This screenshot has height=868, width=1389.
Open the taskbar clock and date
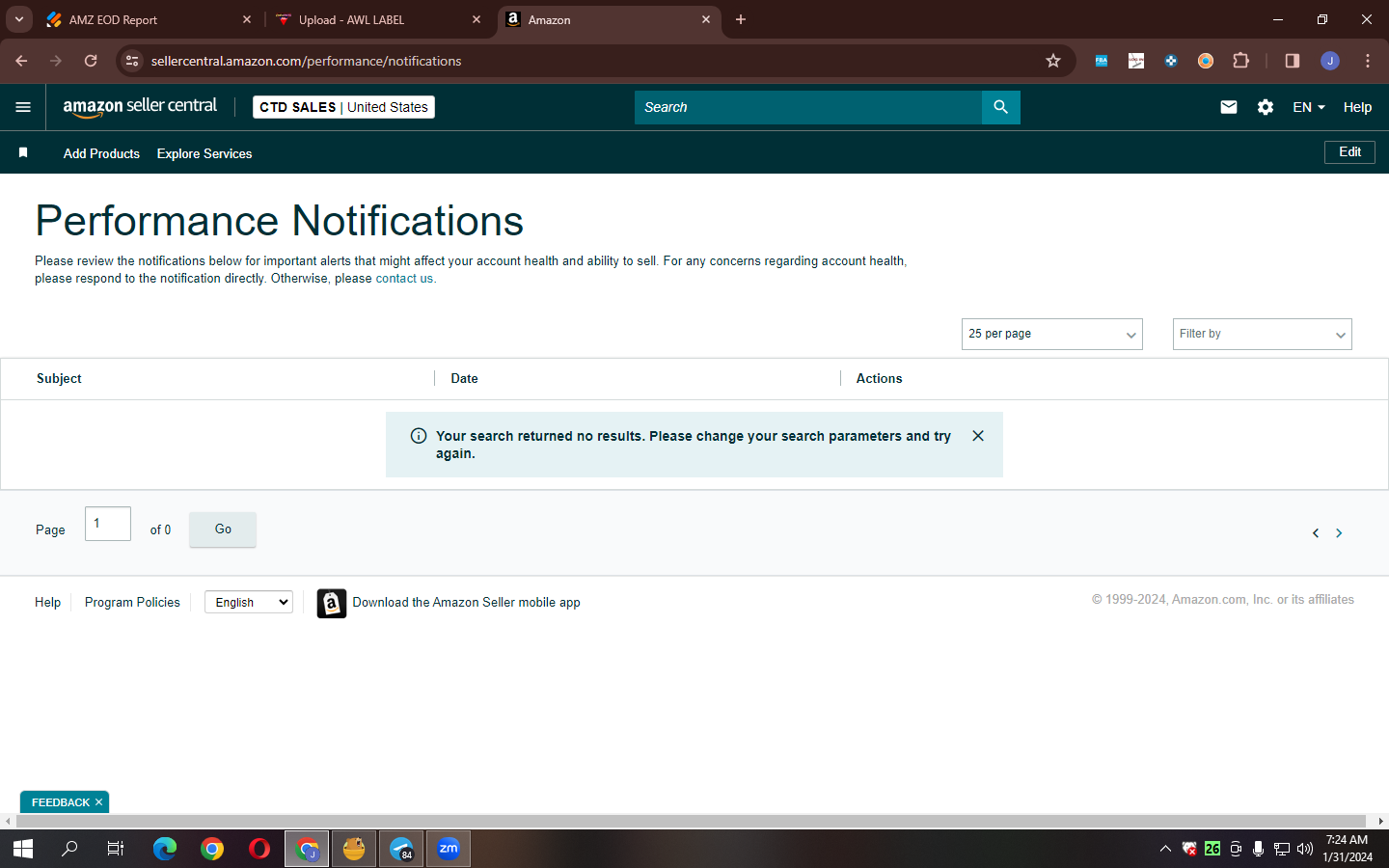tap(1348, 849)
